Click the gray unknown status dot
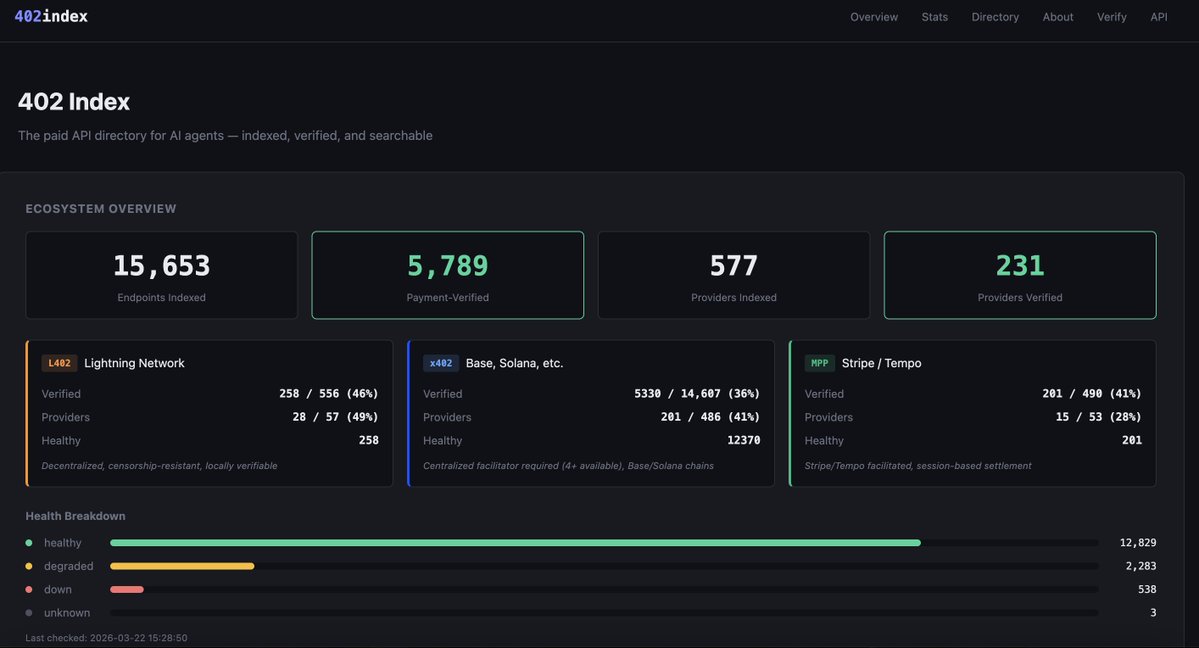 (x=29, y=613)
